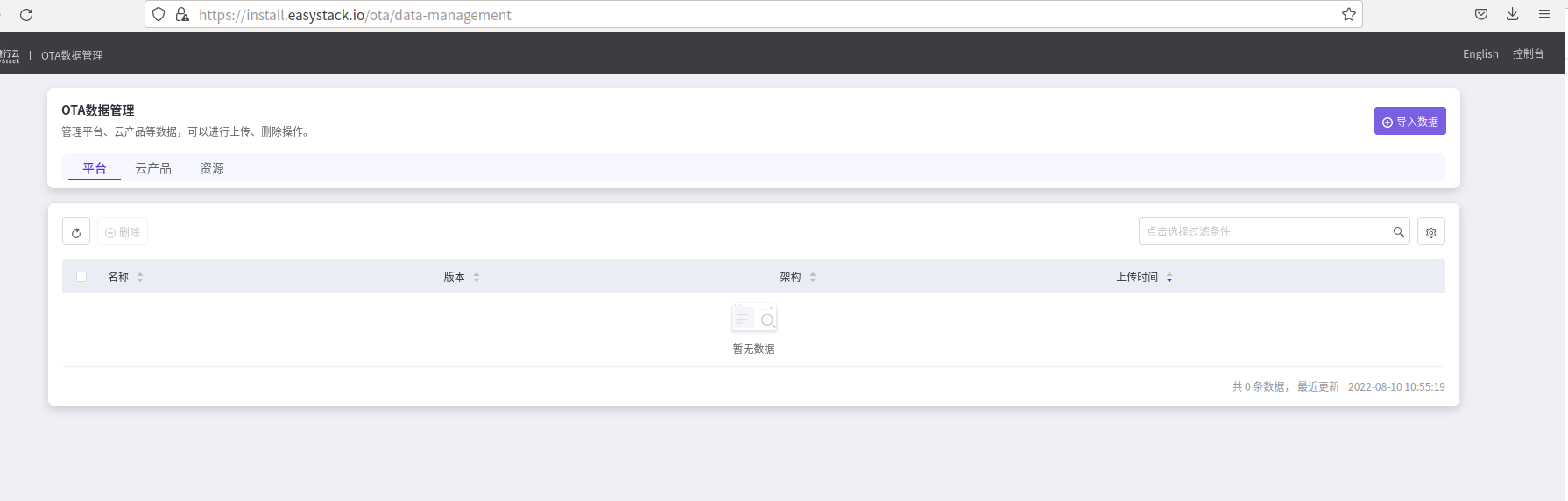The height and width of the screenshot is (501, 1568).
Task: Switch to the 云产品 tab
Action: 153,168
